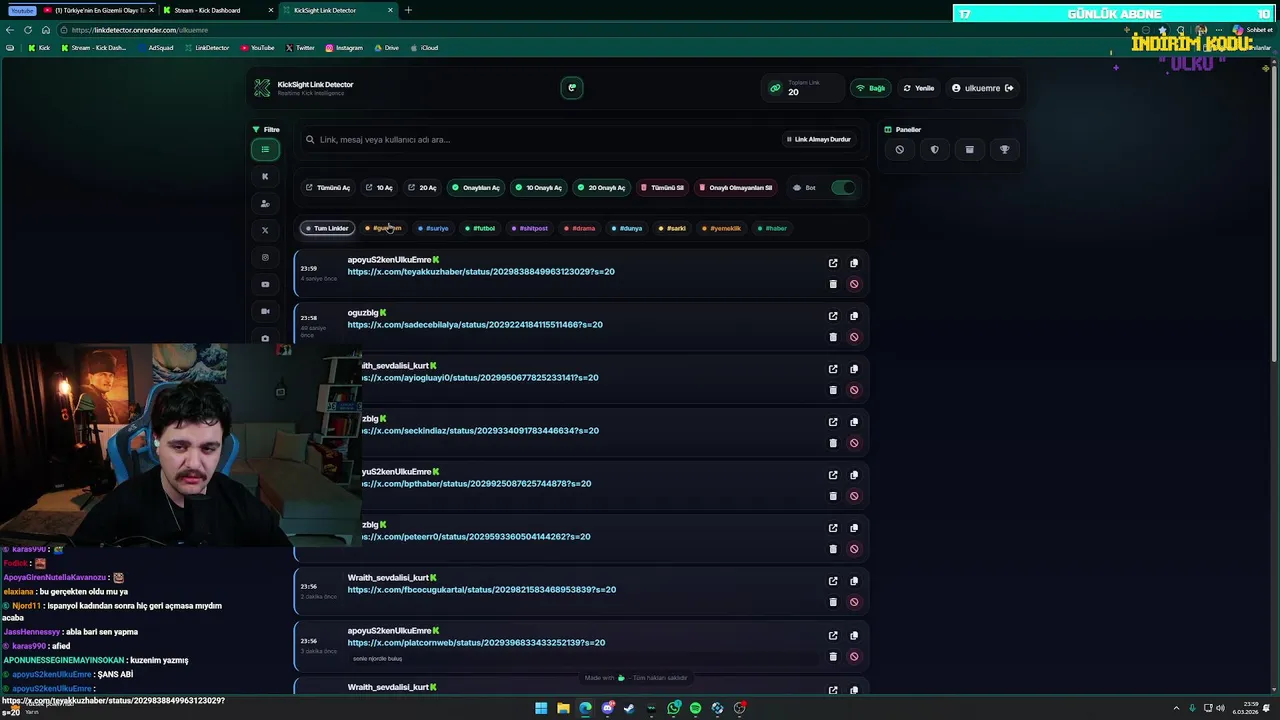Click the Bağlı connection status button

point(871,88)
